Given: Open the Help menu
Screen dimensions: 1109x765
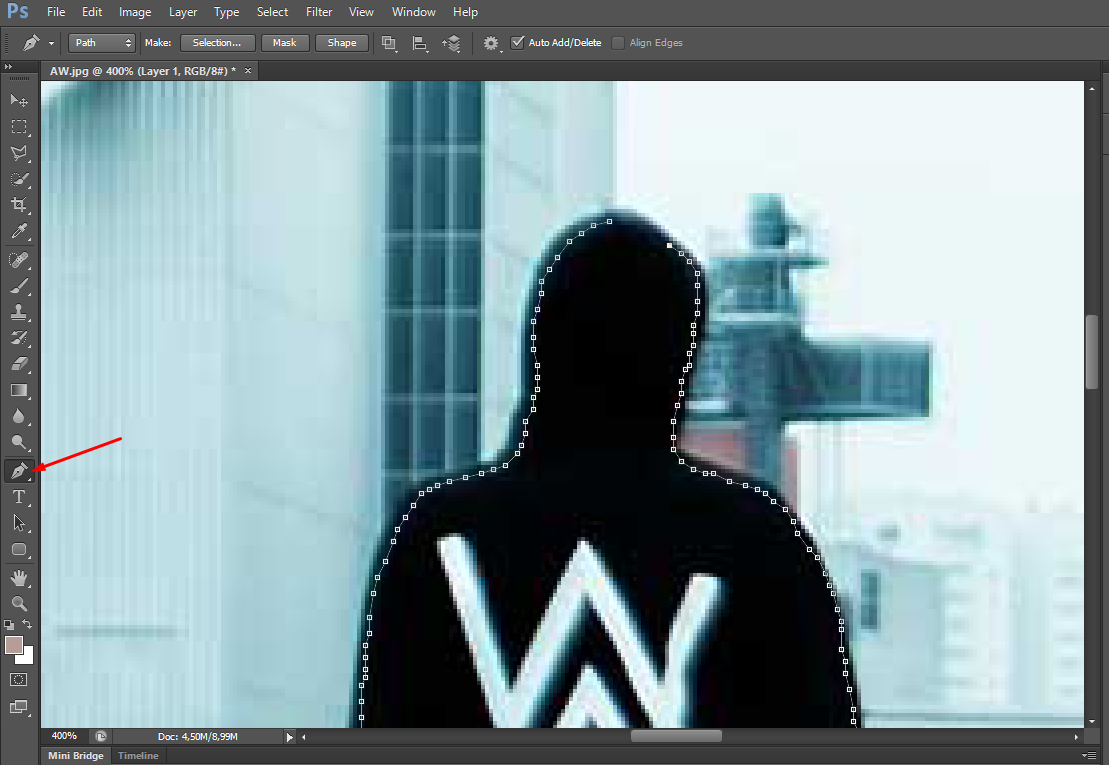Looking at the screenshot, I should tap(465, 12).
